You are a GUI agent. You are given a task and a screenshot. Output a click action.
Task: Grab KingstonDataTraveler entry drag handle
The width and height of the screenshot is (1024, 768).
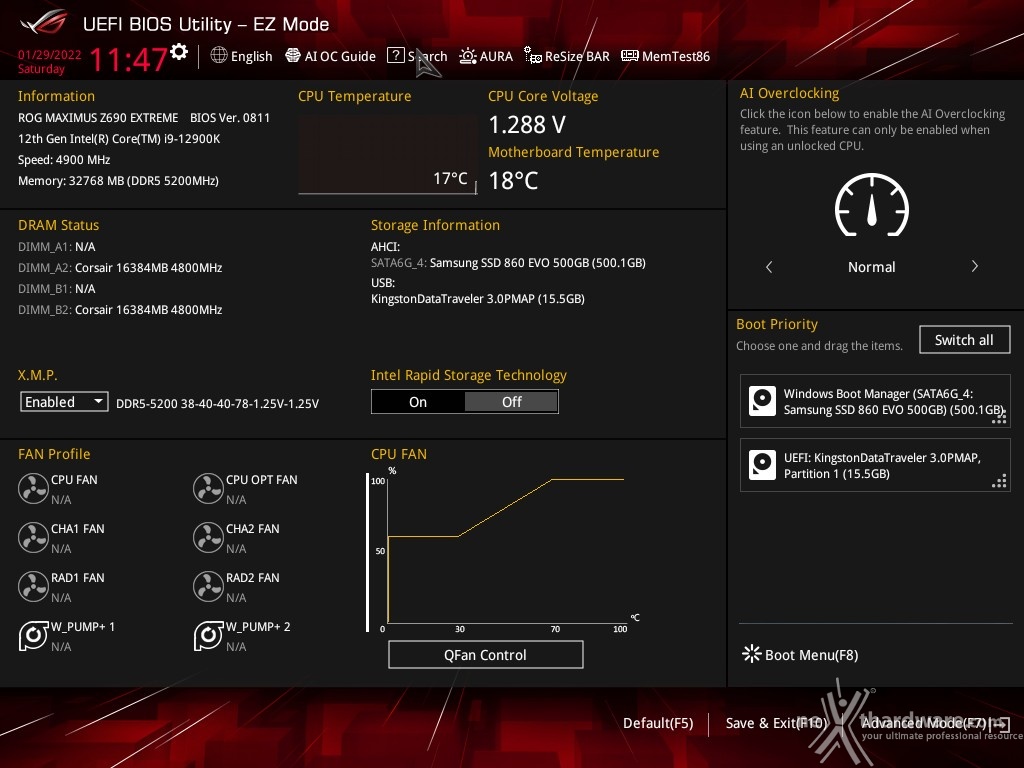click(x=999, y=481)
